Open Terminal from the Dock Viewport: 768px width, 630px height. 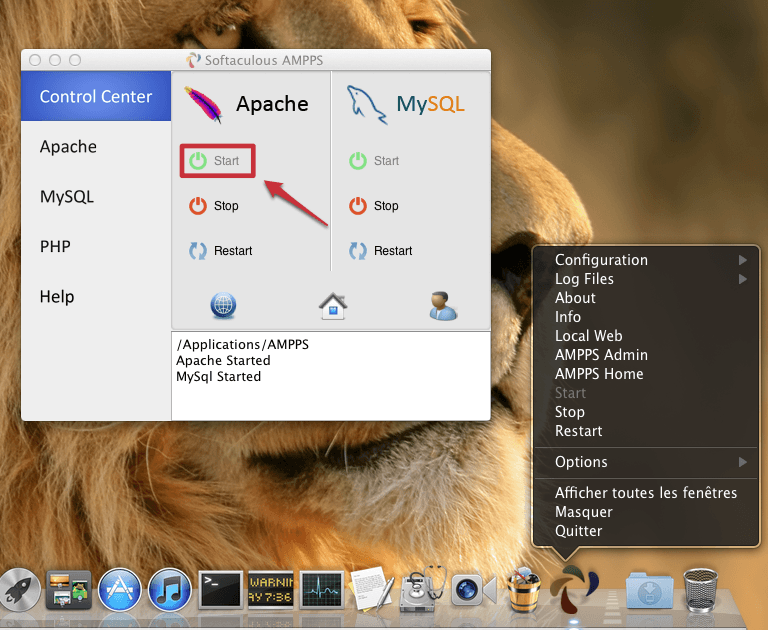(220, 590)
